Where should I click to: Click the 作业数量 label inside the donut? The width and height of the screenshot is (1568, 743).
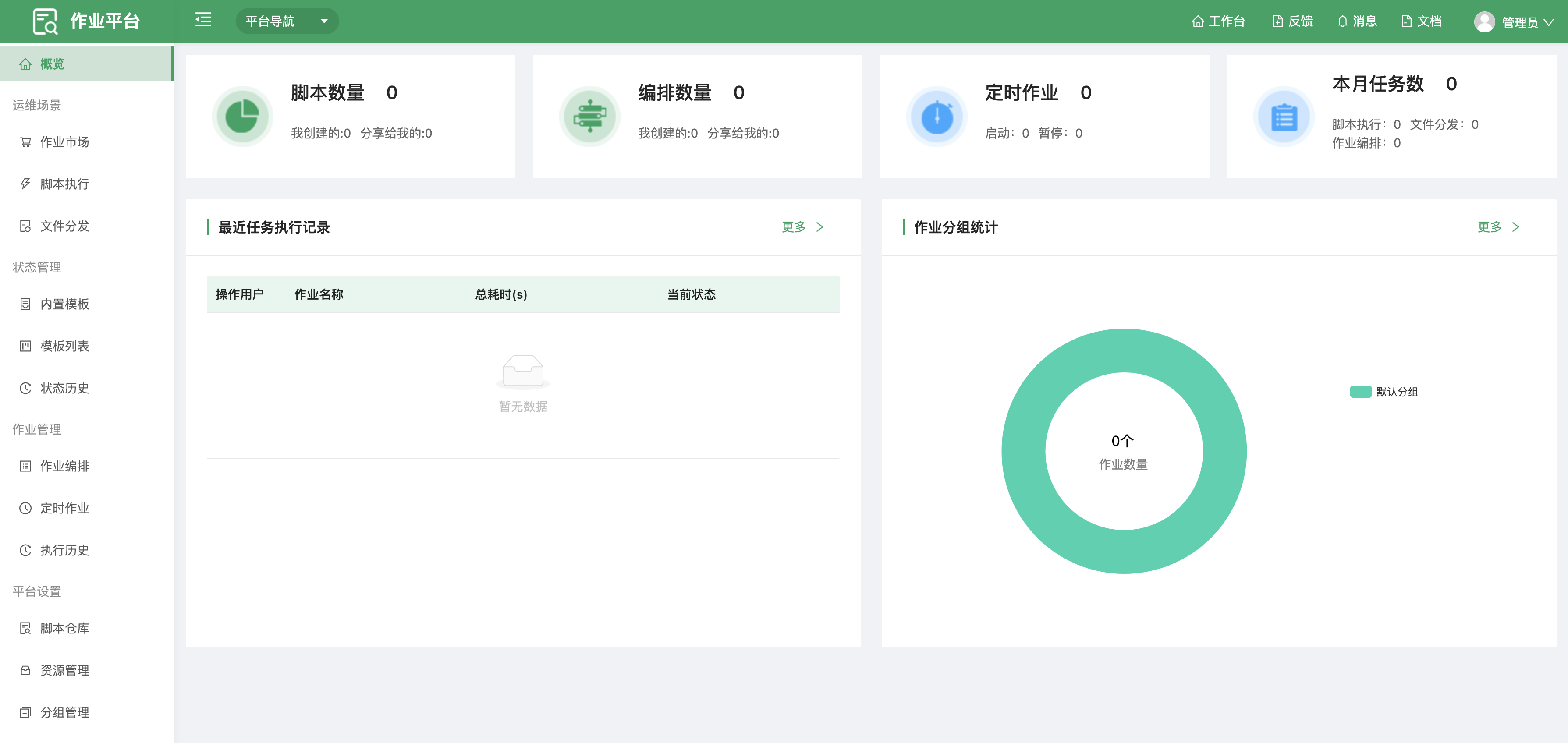(1123, 464)
